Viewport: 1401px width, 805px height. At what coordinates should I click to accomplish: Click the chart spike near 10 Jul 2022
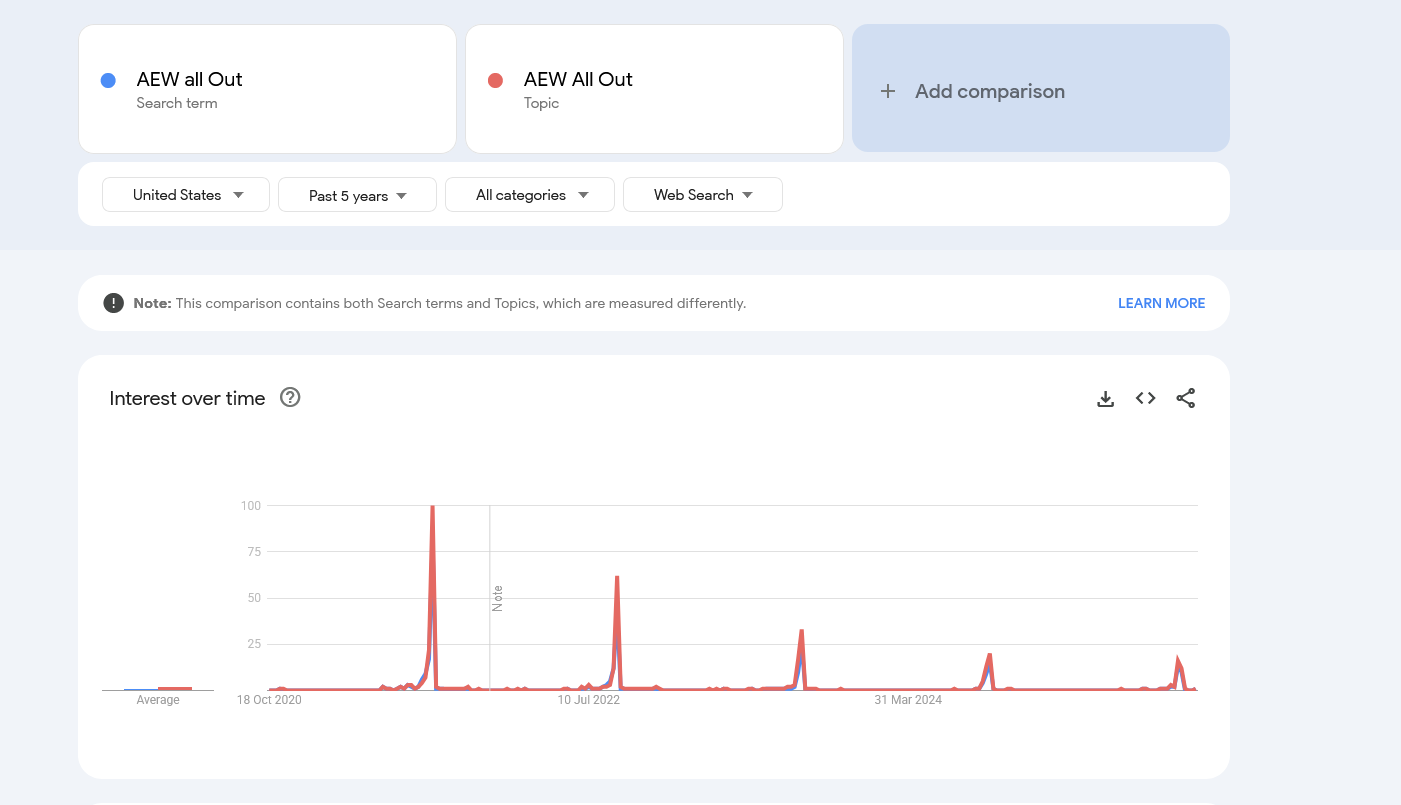click(617, 578)
